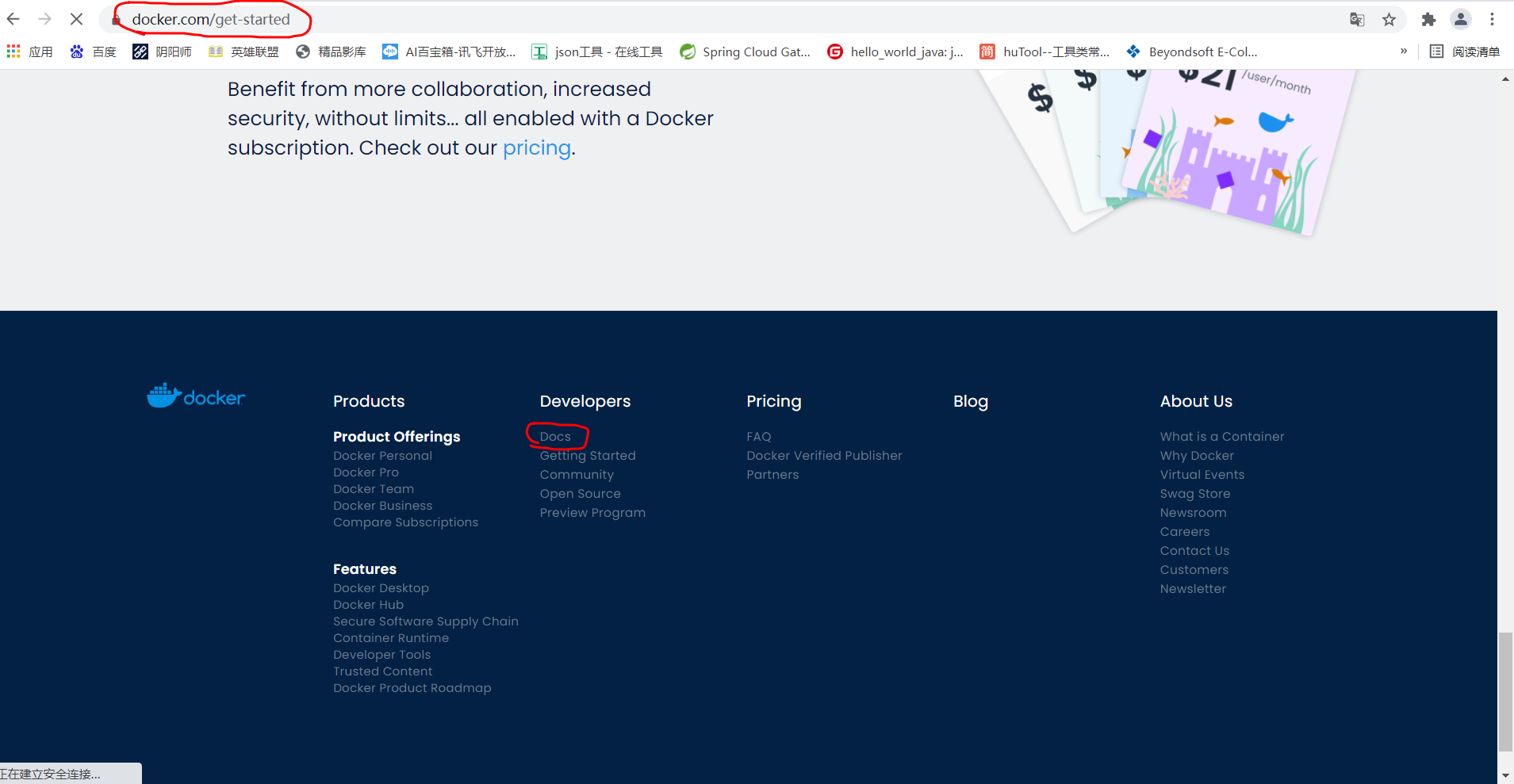Image resolution: width=1514 pixels, height=784 pixels.
Task: Click the Docker logo in the footer
Action: tap(196, 396)
